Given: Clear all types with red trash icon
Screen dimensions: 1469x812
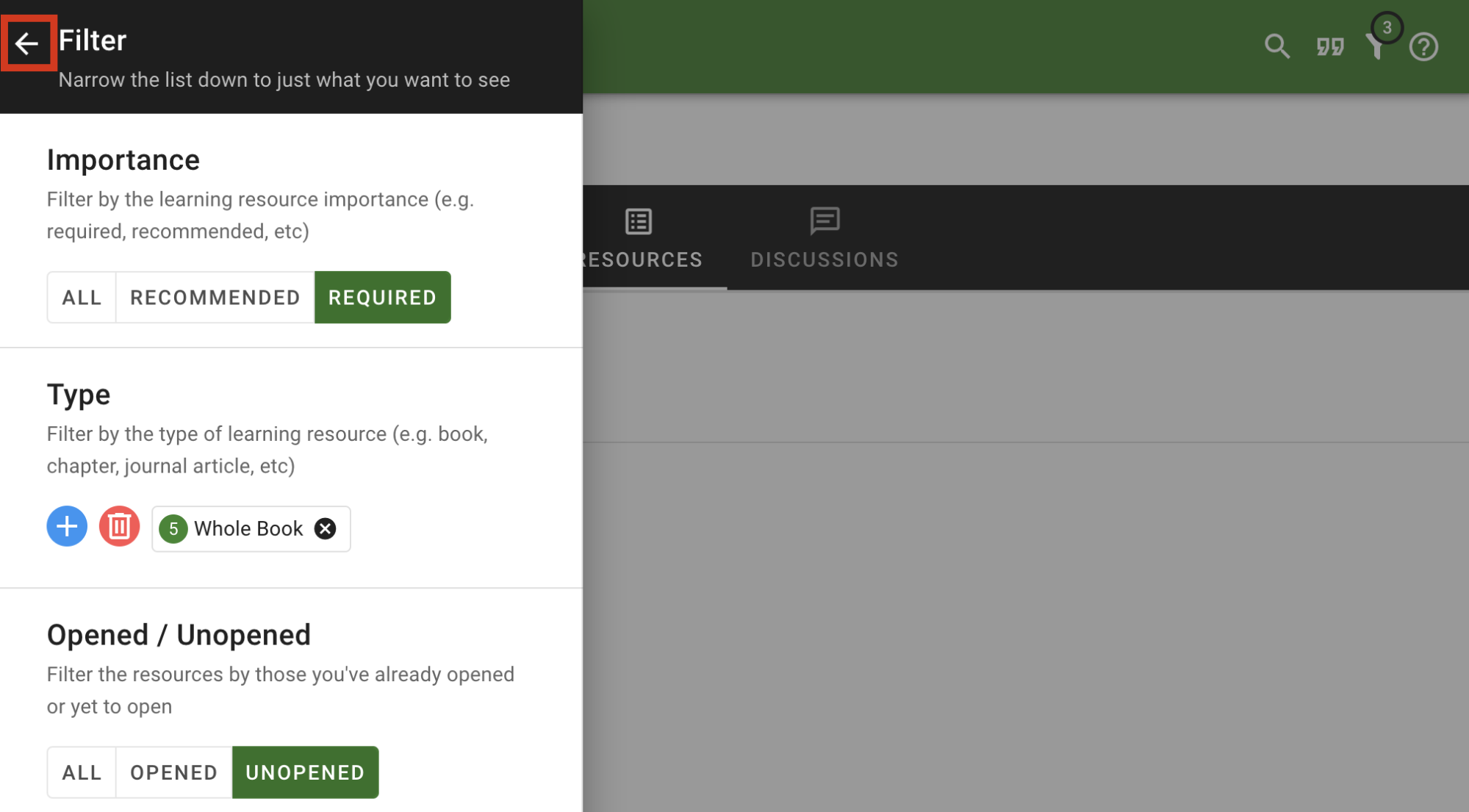Looking at the screenshot, I should tap(119, 526).
